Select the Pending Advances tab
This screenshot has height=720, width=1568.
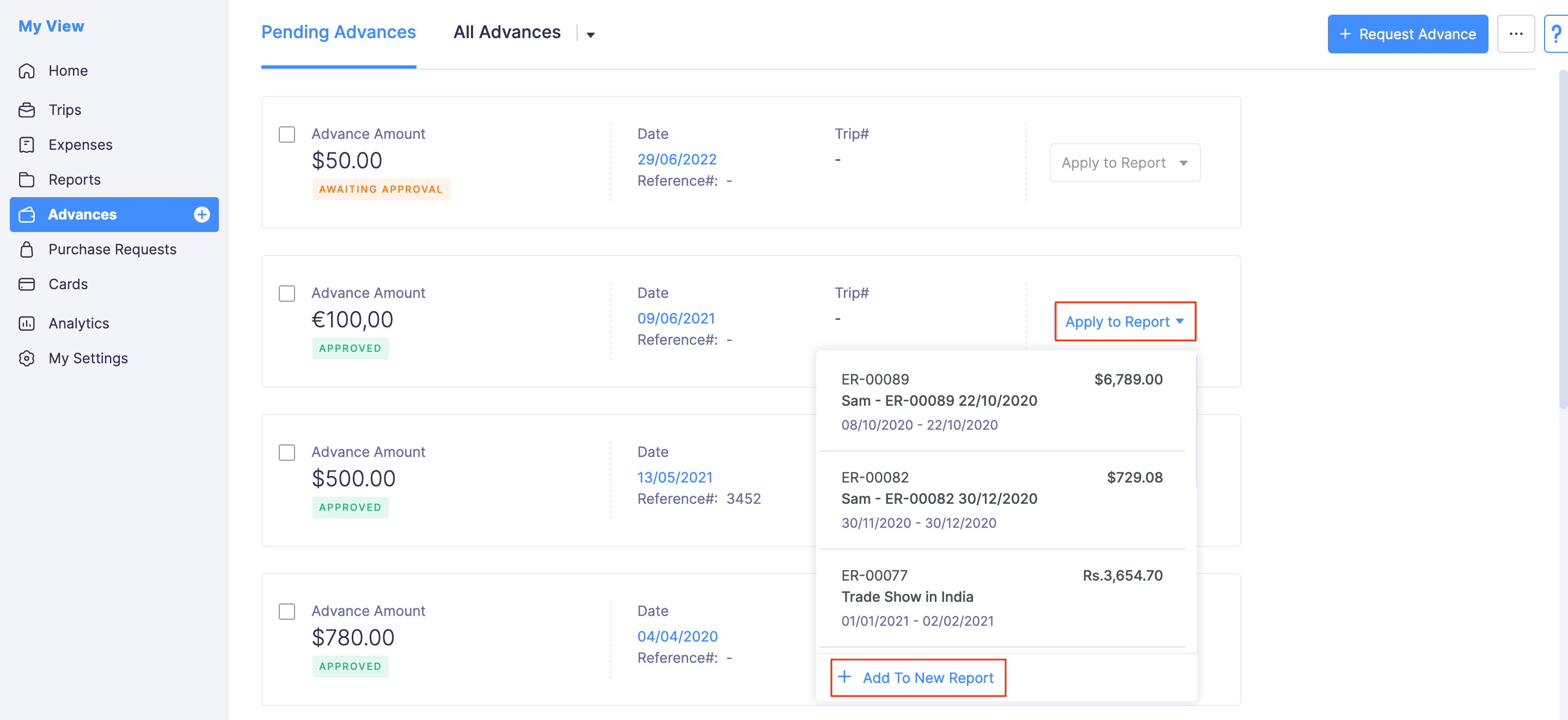click(339, 32)
